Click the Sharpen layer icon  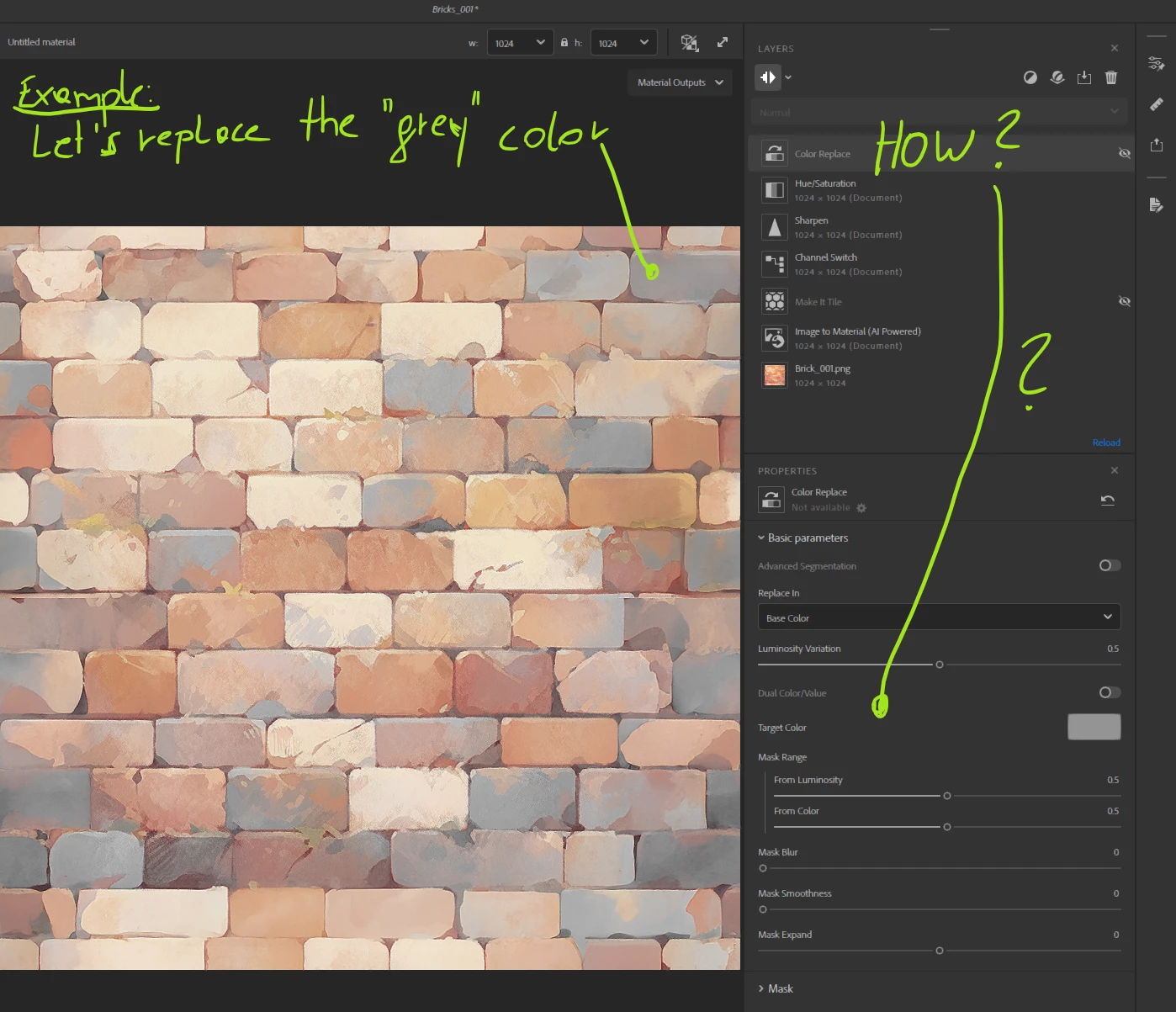pos(775,227)
